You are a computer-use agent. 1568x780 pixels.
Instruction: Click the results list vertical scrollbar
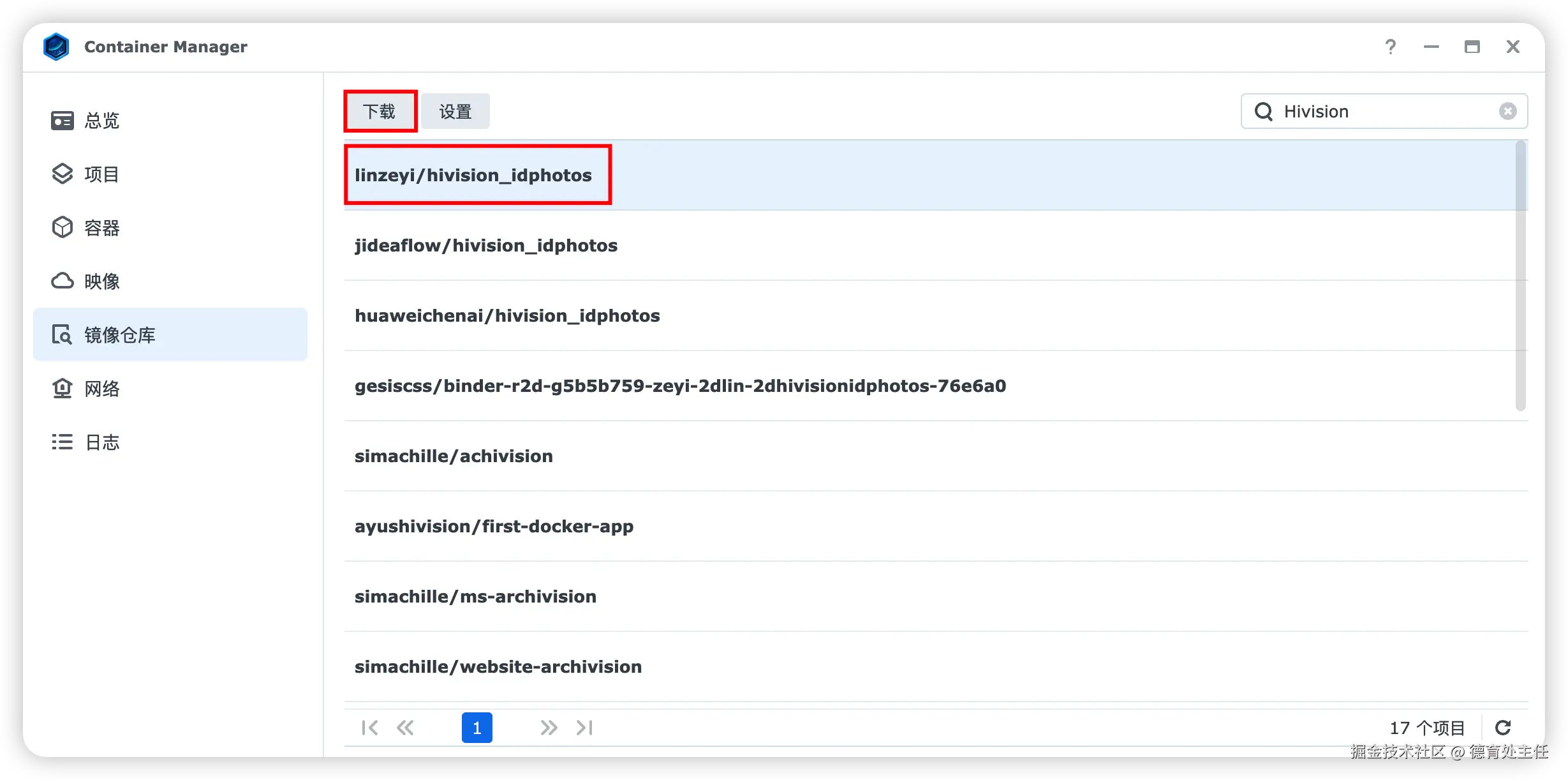1521,276
